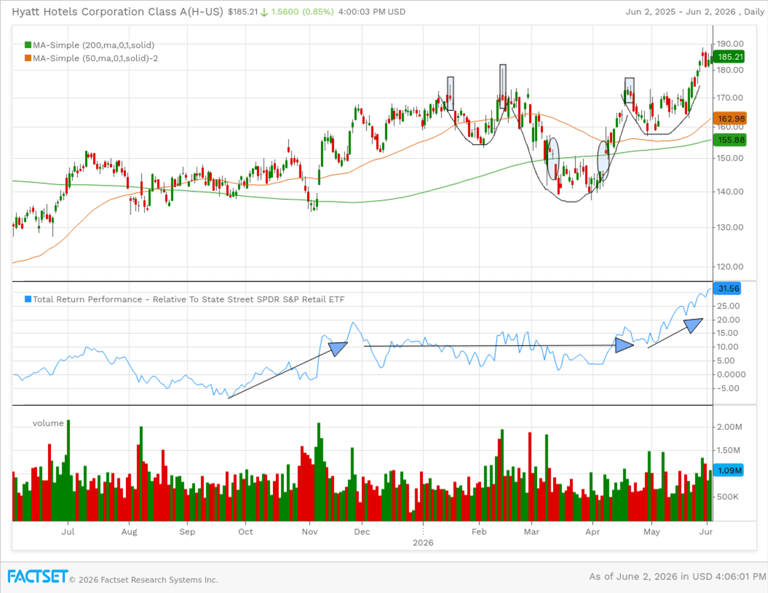Click the 25.00 relative performance axis label
The width and height of the screenshot is (768, 593).
click(x=728, y=306)
